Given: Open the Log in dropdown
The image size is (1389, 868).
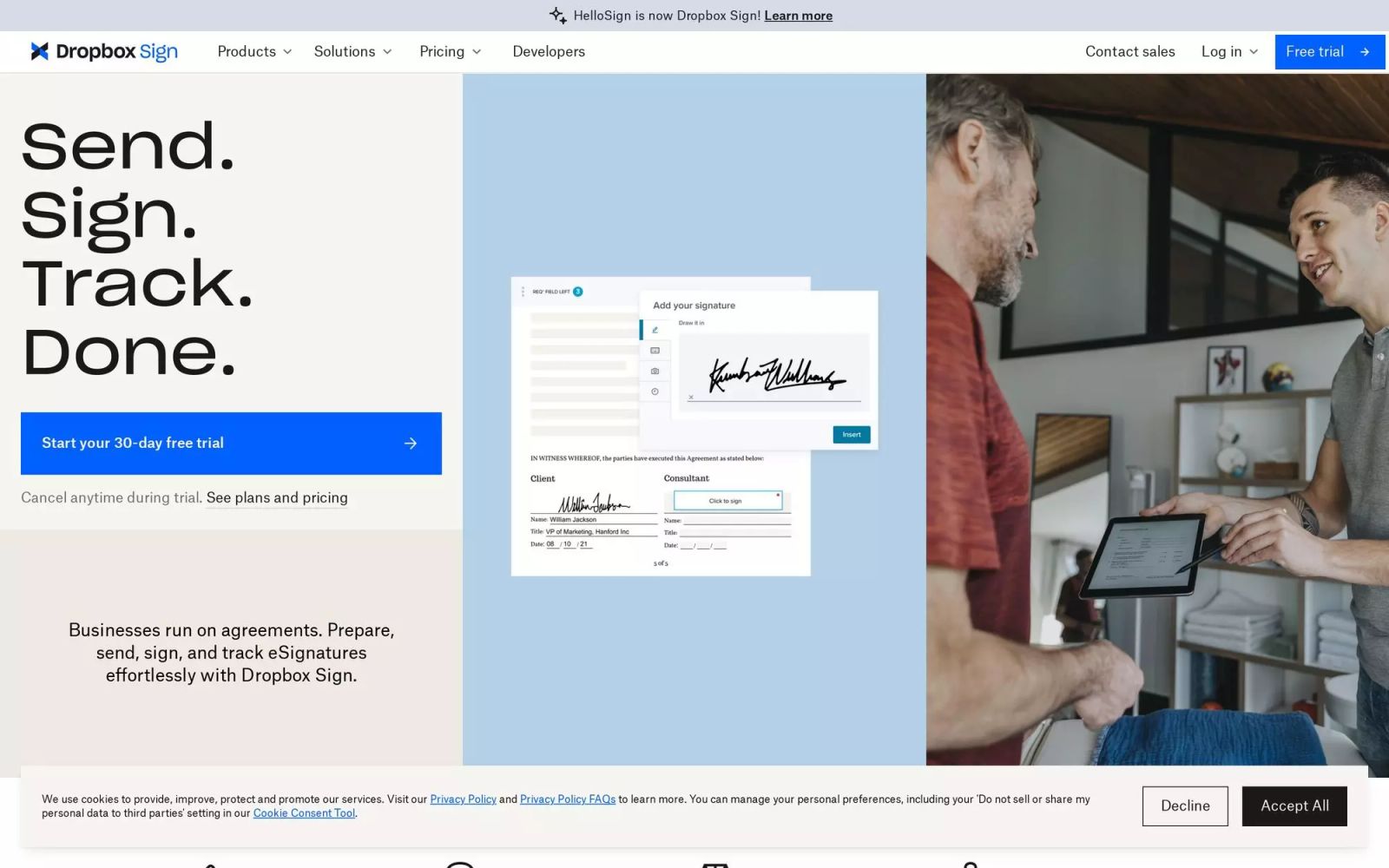Looking at the screenshot, I should tap(1229, 52).
